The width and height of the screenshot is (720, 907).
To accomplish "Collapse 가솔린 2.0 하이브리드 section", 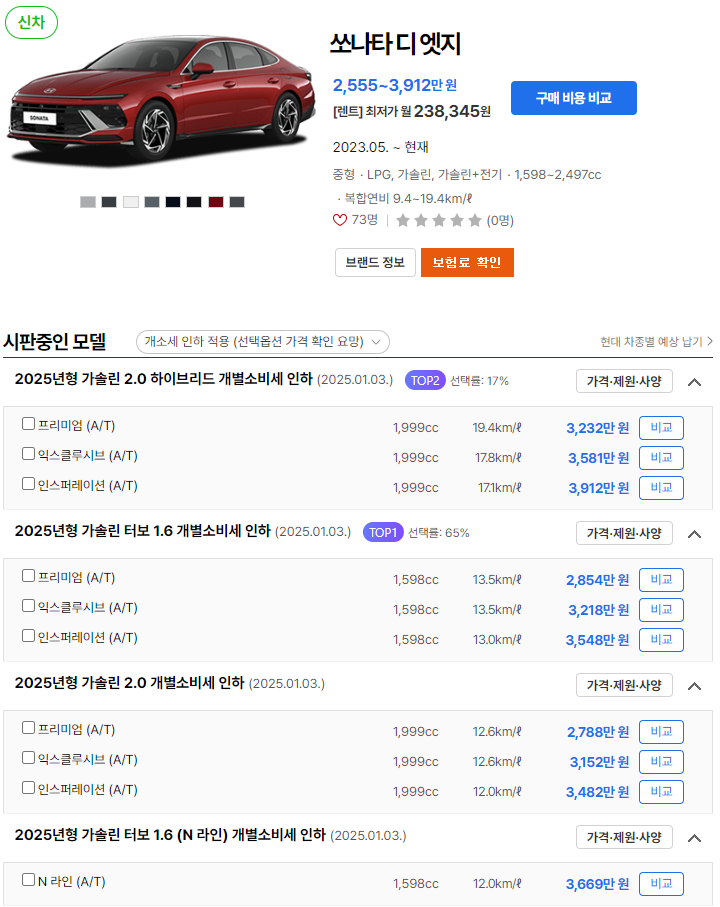I will pos(695,382).
